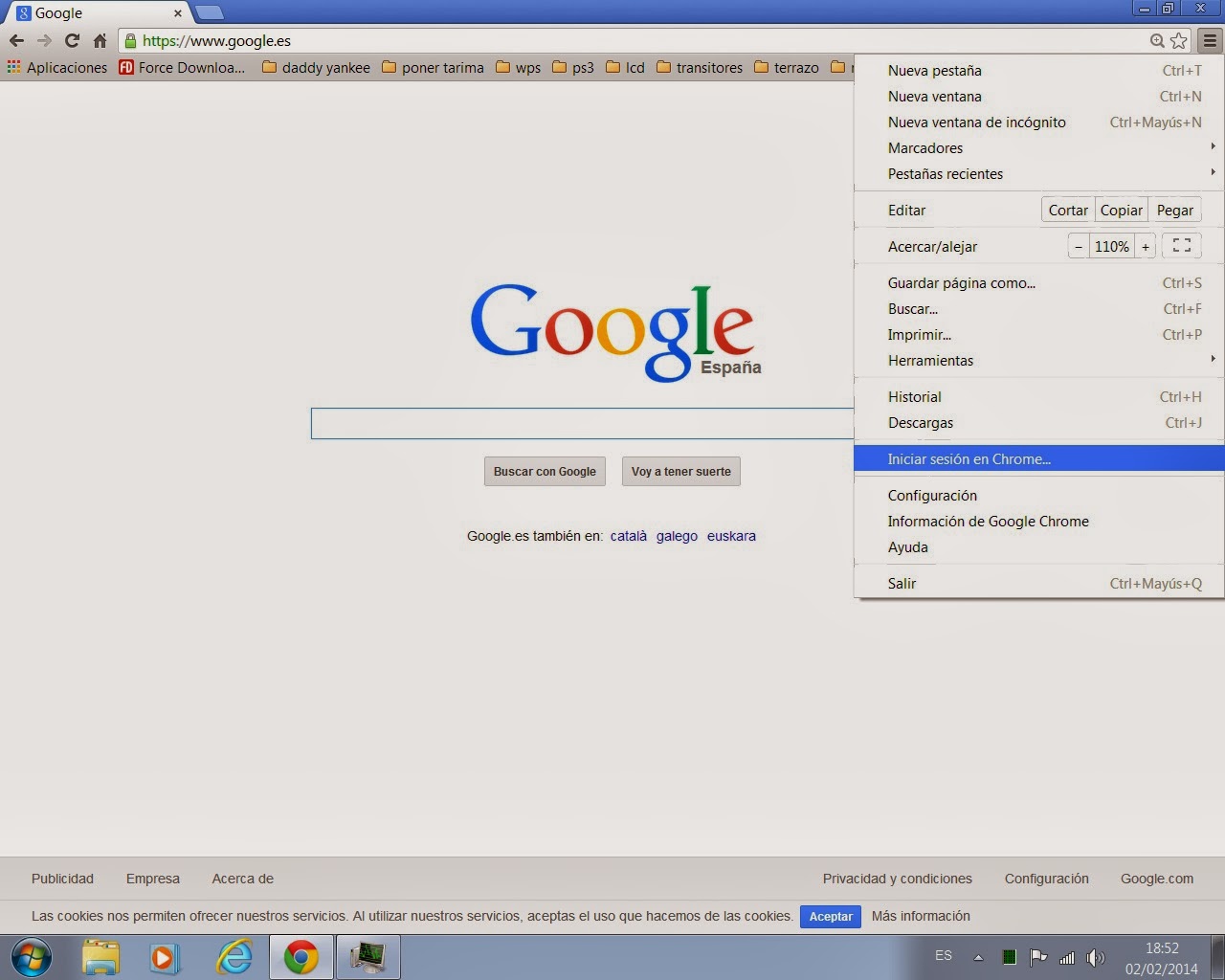This screenshot has width=1225, height=980.
Task: Open a new tab with the tab-strip button
Action: coord(209,13)
